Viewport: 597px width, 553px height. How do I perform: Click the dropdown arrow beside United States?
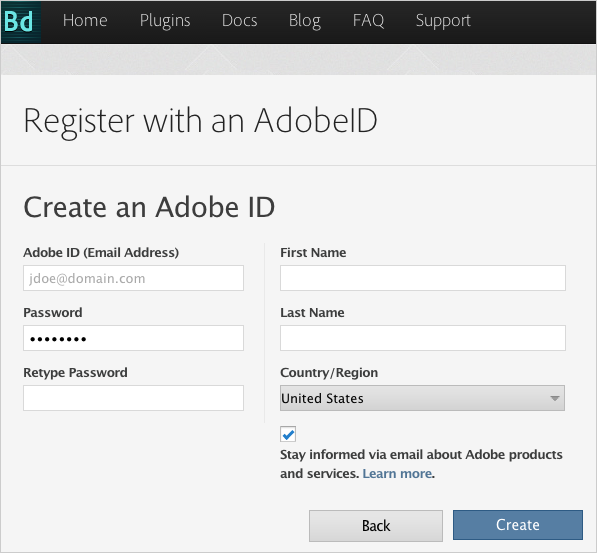click(x=555, y=398)
